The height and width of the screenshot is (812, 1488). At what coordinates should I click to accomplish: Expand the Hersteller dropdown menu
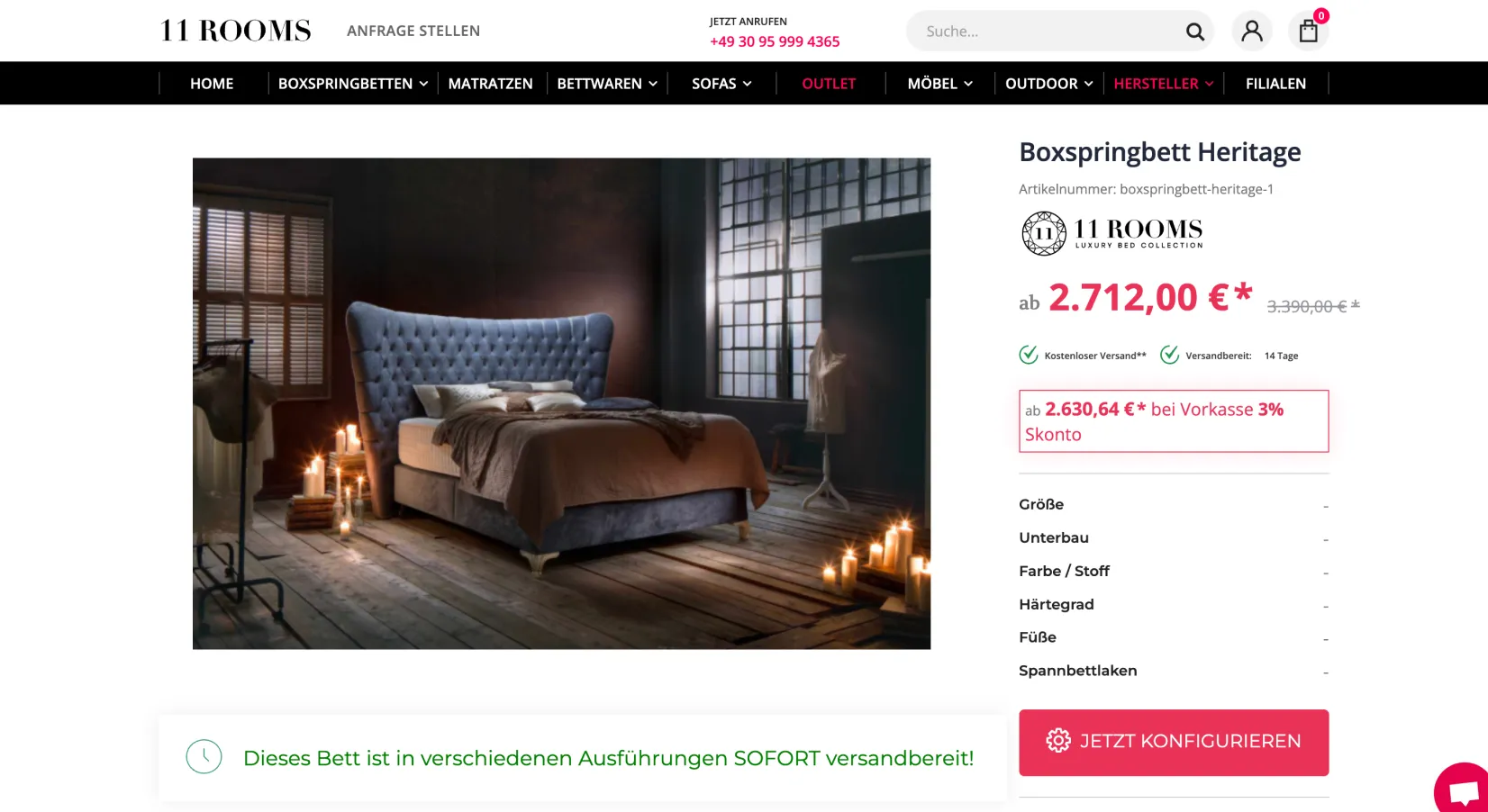click(1163, 84)
